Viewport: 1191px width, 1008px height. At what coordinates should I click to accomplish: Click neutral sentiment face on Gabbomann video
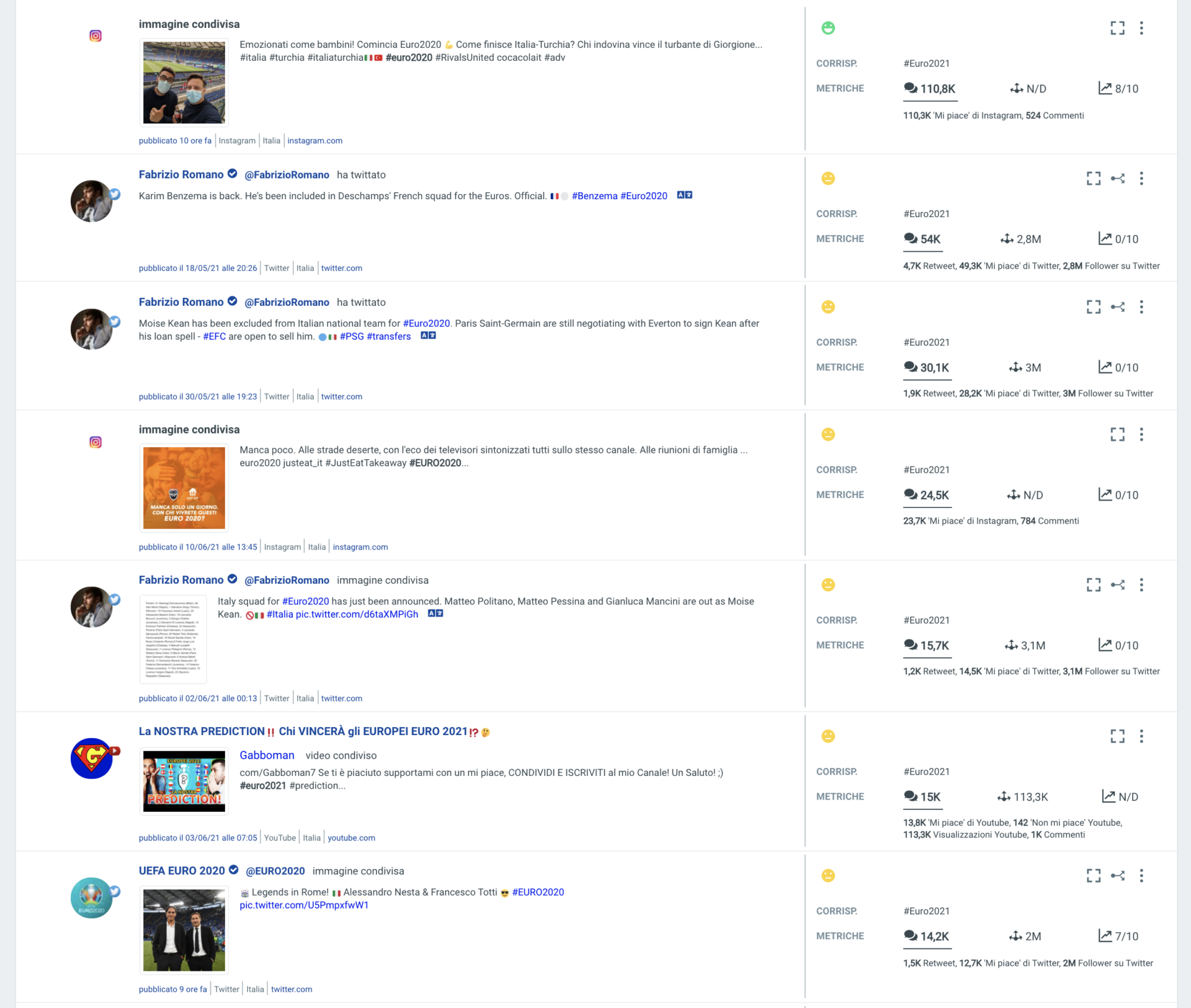pos(828,736)
